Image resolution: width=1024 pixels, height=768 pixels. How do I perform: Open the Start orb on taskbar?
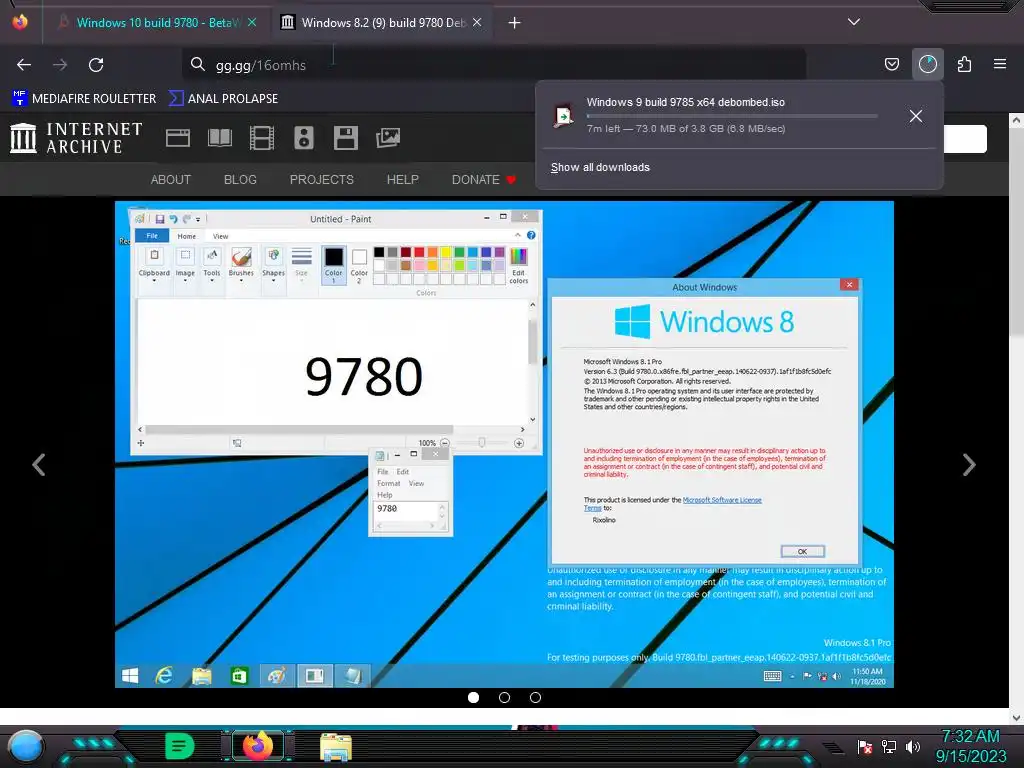(x=26, y=746)
